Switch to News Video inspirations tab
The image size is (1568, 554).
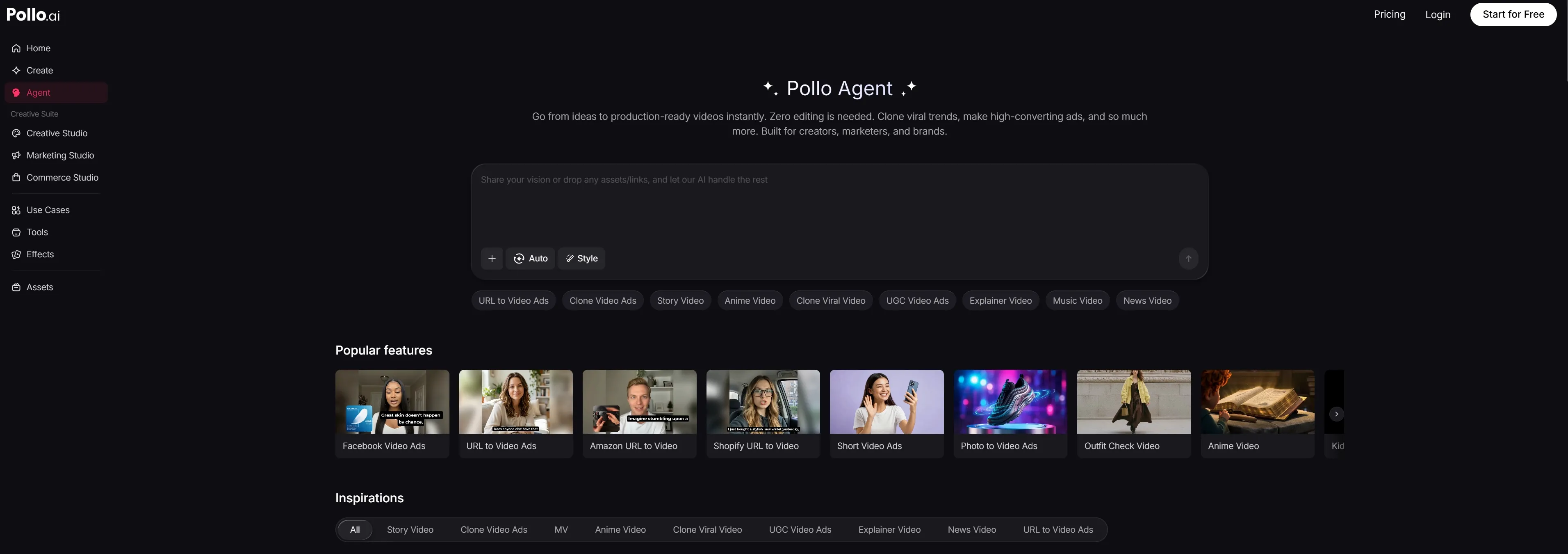971,530
